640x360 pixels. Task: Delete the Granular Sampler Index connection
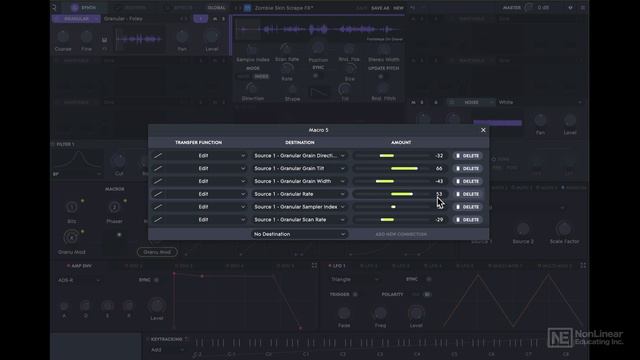click(467, 207)
